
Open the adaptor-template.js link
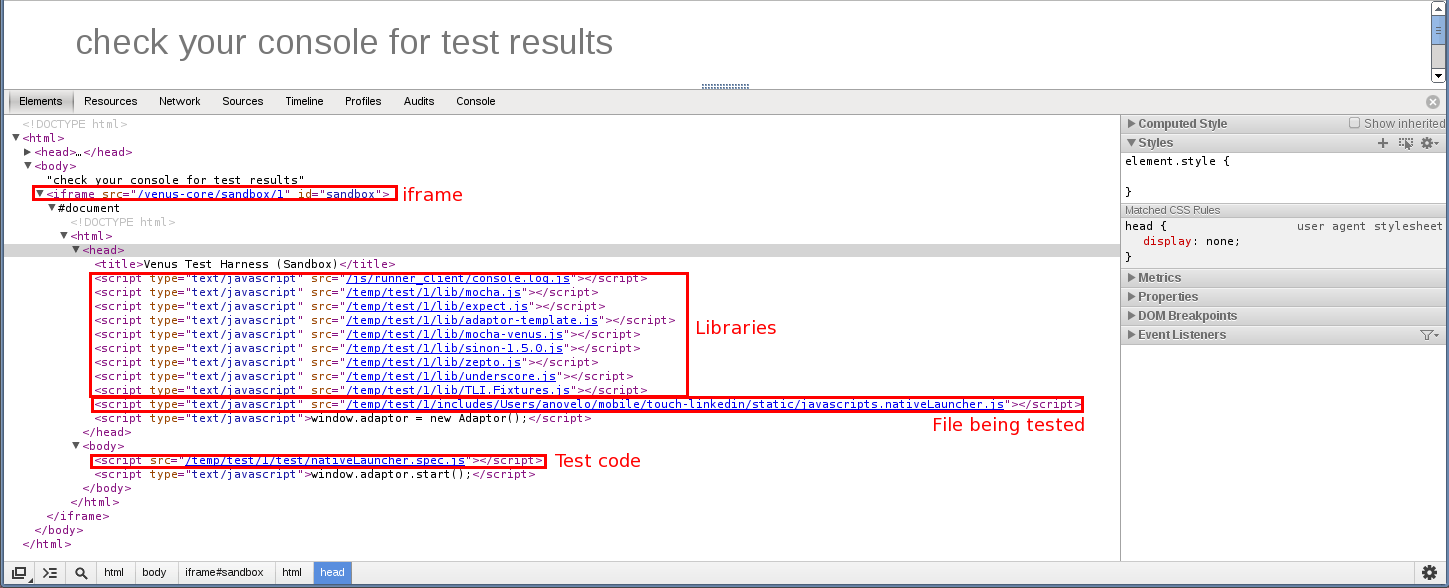pyautogui.click(x=471, y=320)
